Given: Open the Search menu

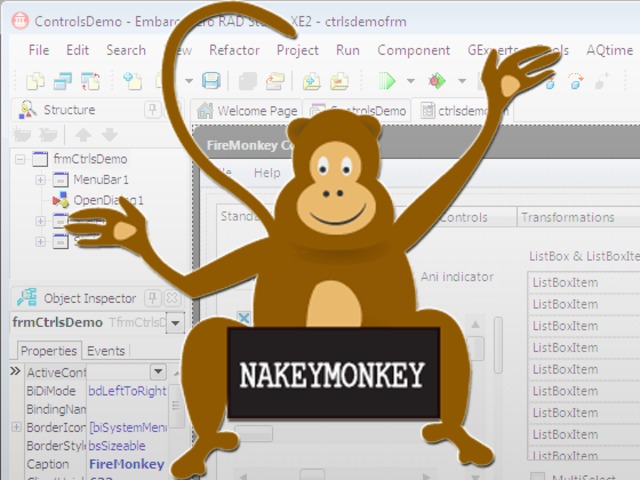Looking at the screenshot, I should pos(126,50).
